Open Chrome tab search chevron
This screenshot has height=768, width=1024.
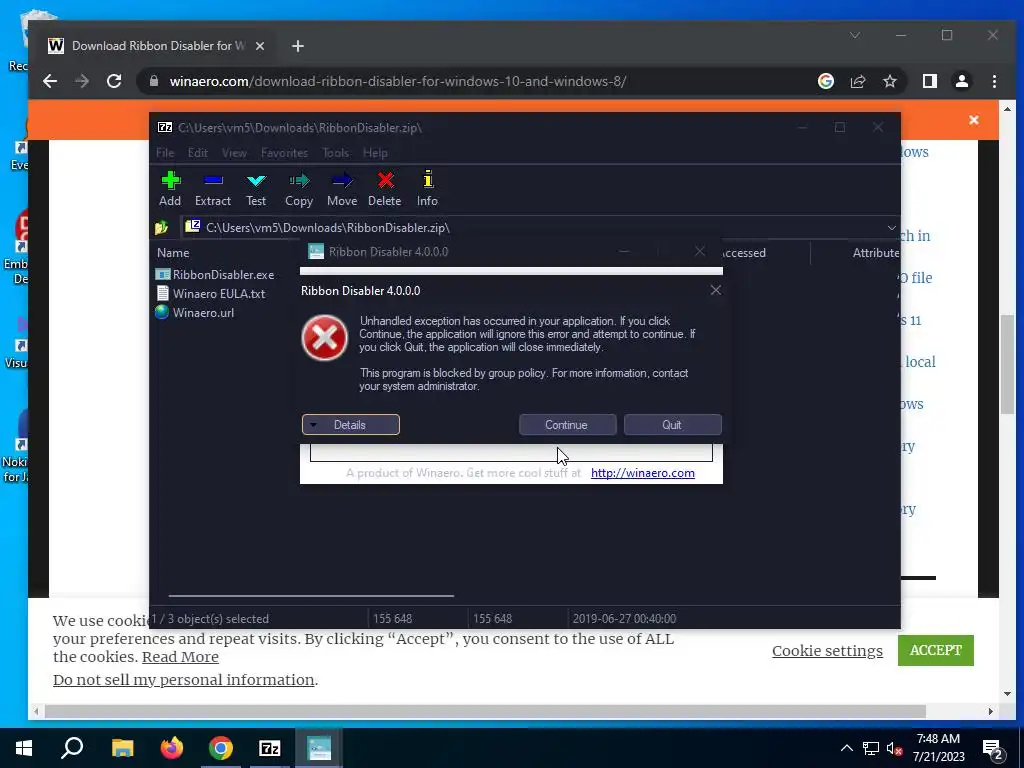(855, 35)
